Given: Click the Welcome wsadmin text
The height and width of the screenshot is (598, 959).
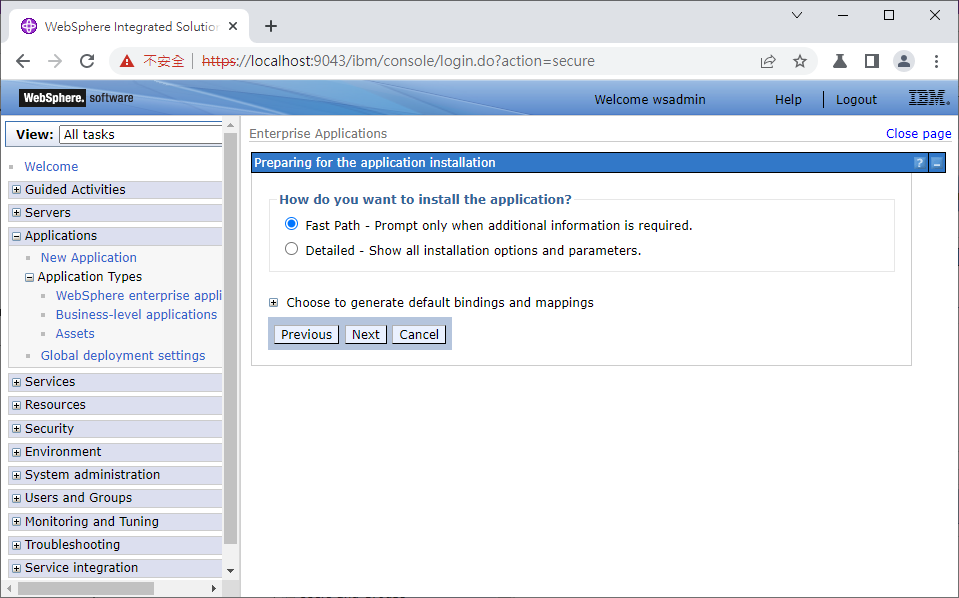Looking at the screenshot, I should (x=650, y=99).
